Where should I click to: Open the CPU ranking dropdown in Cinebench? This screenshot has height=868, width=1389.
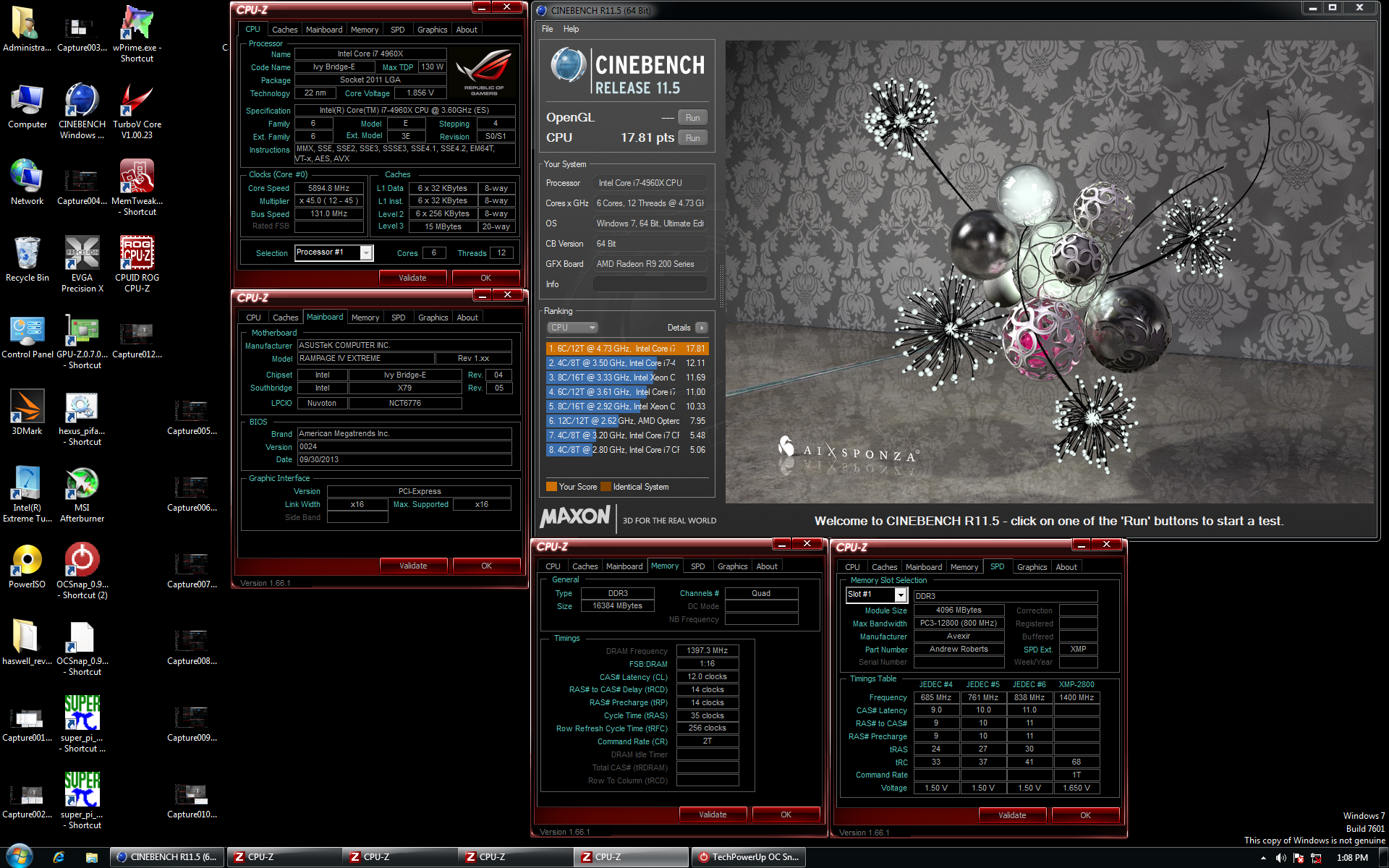click(572, 328)
